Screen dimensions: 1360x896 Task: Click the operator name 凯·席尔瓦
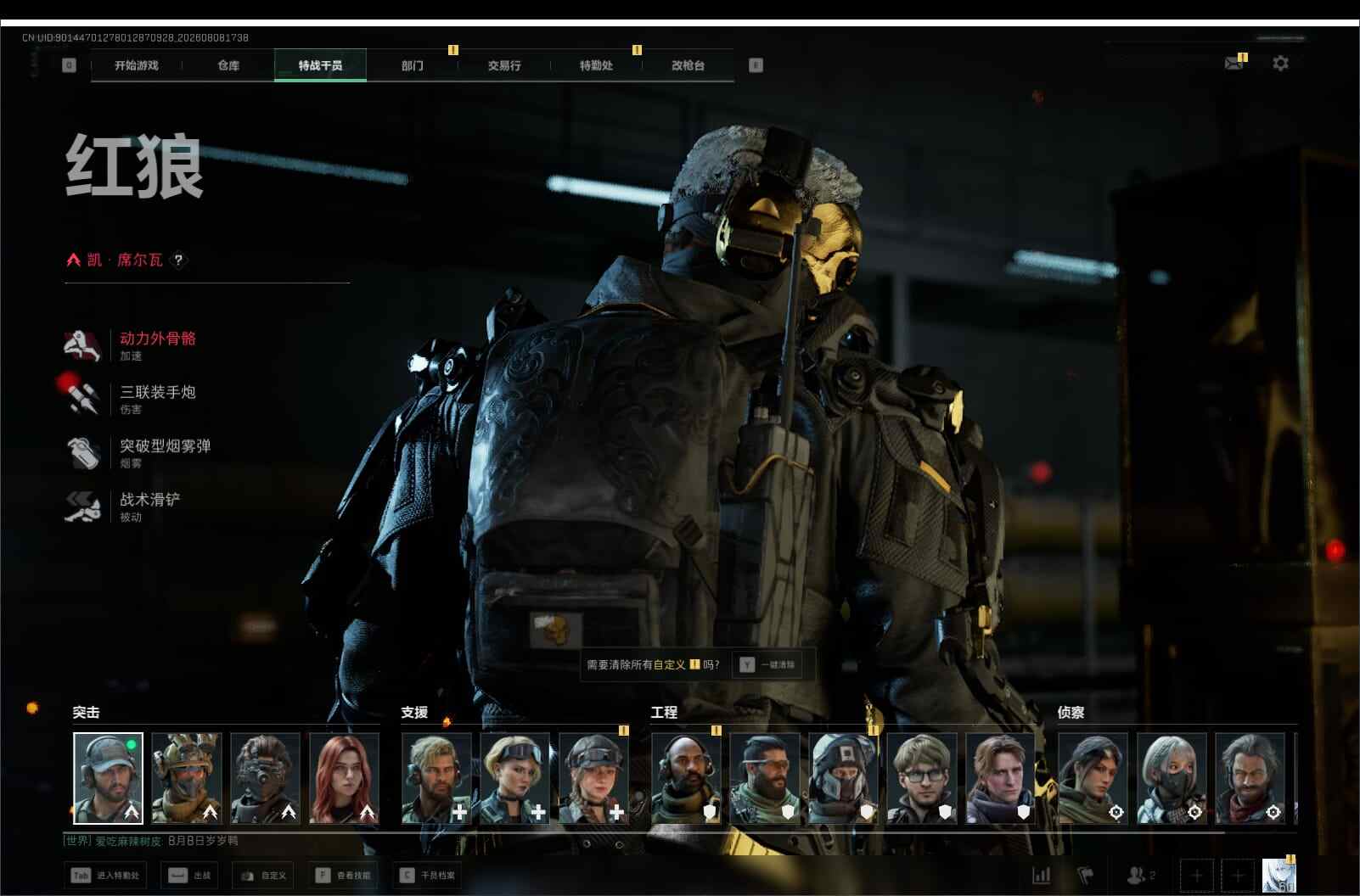click(125, 260)
